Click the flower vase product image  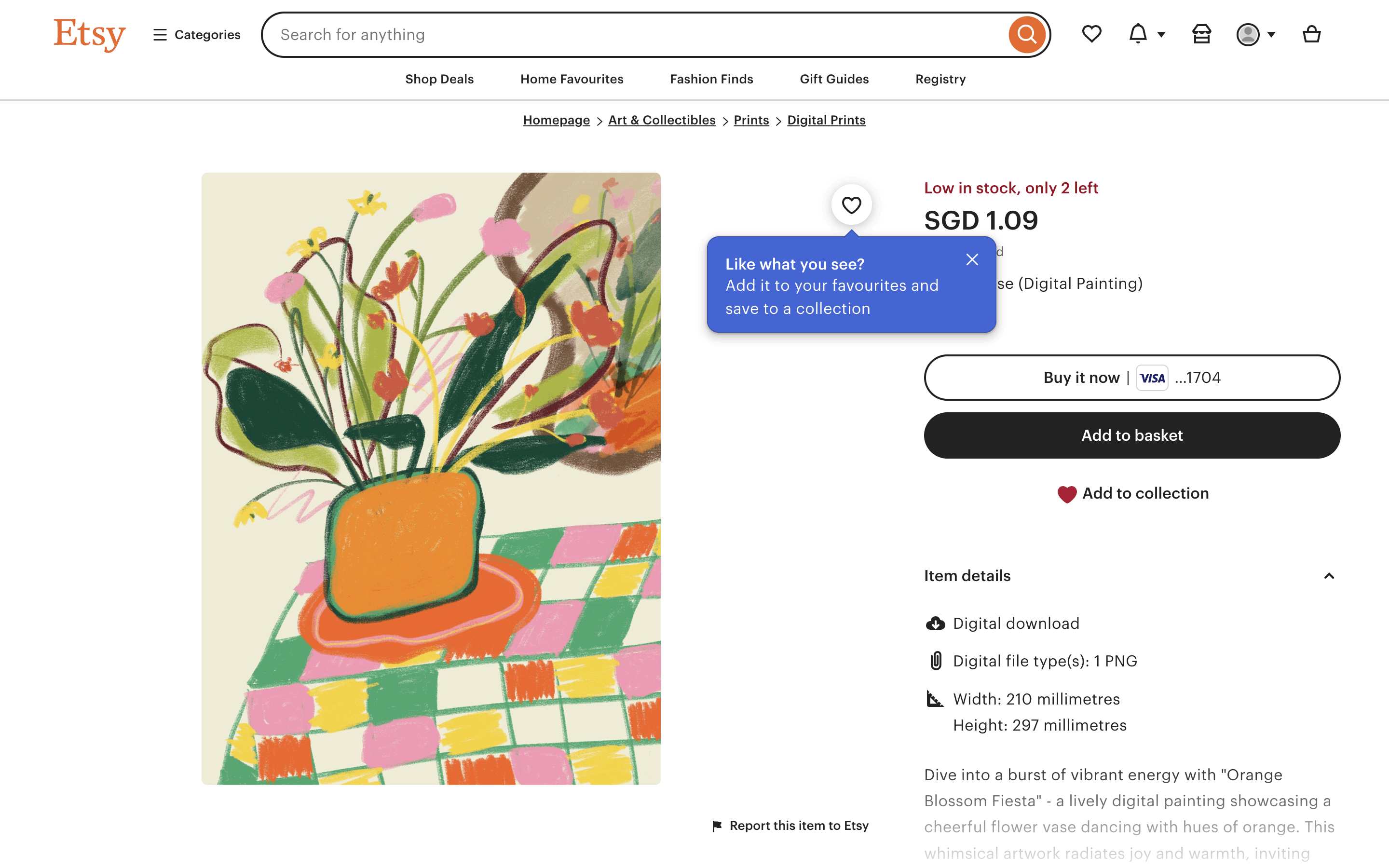click(431, 478)
